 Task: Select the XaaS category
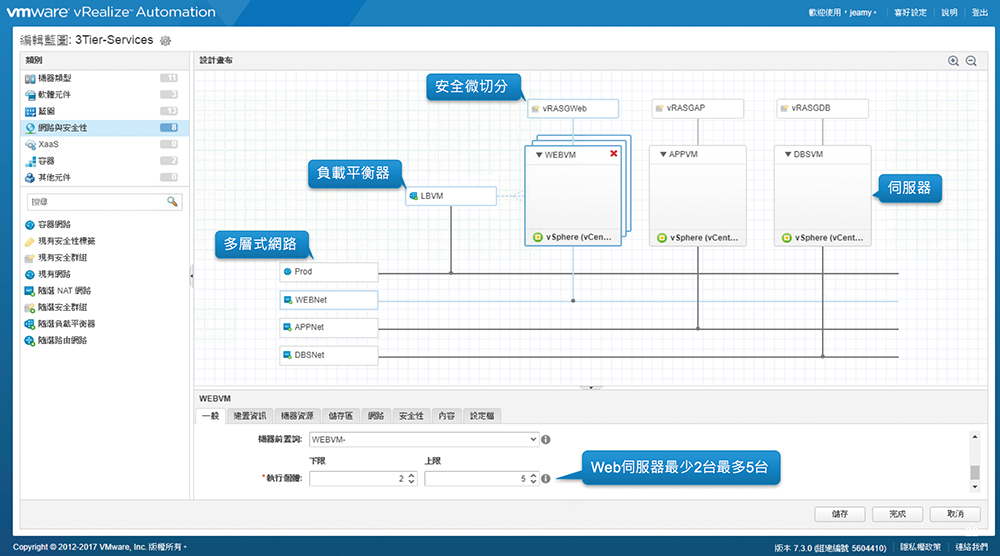click(105, 144)
